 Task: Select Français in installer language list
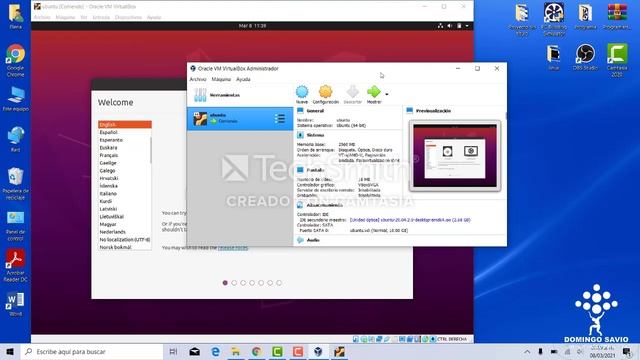point(124,156)
